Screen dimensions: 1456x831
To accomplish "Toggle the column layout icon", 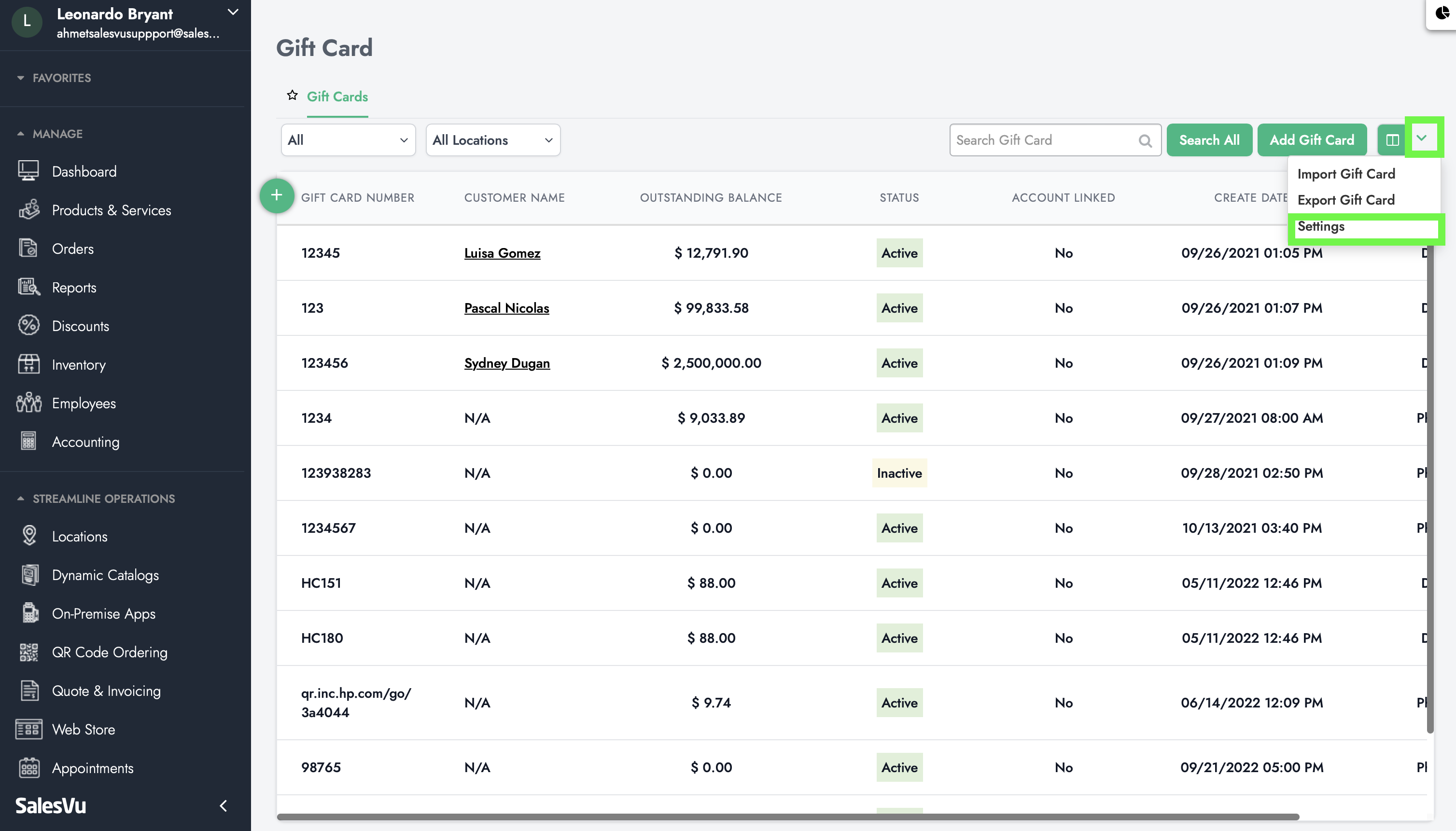I will (1392, 140).
